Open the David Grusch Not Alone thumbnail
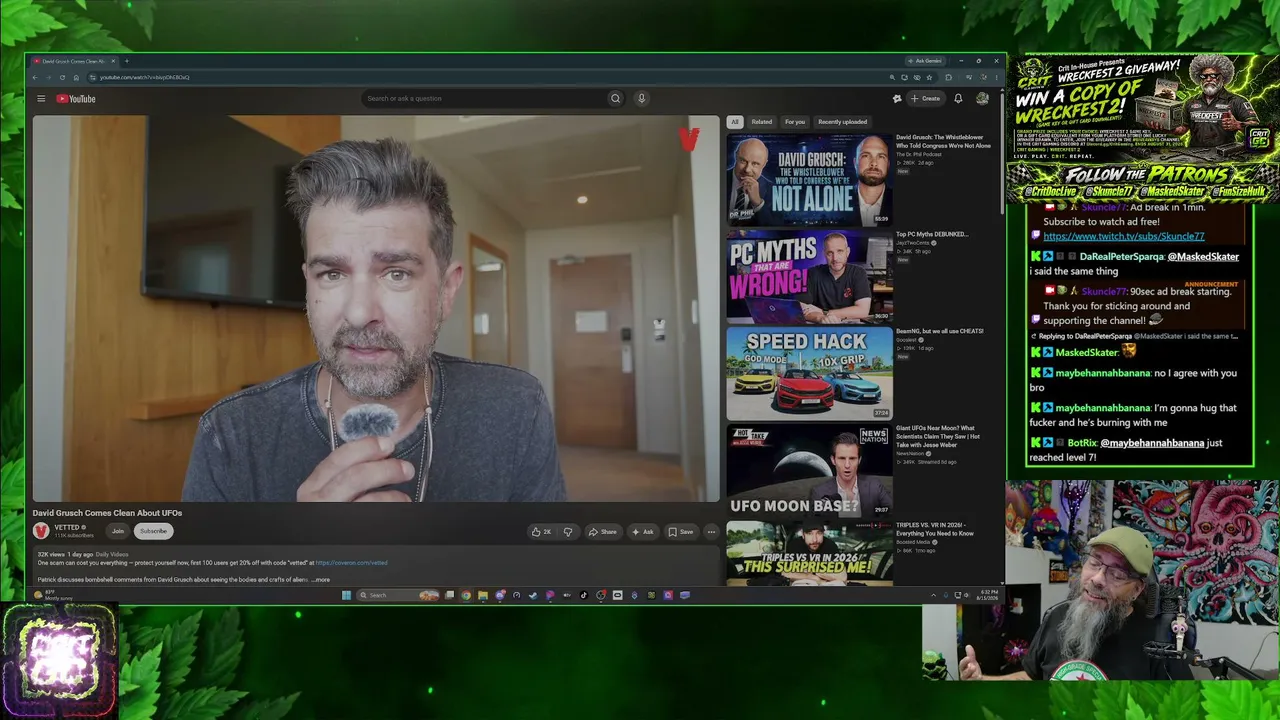 coord(809,179)
